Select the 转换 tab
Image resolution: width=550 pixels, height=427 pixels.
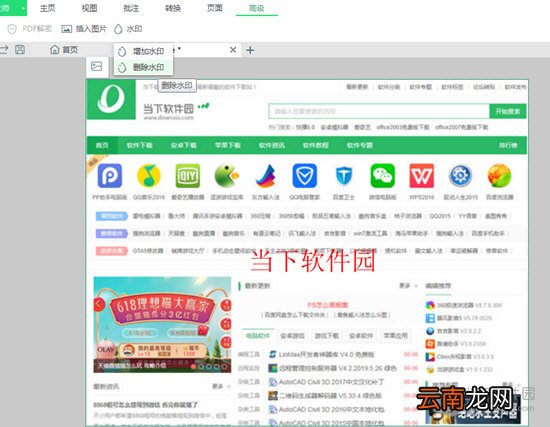point(173,8)
